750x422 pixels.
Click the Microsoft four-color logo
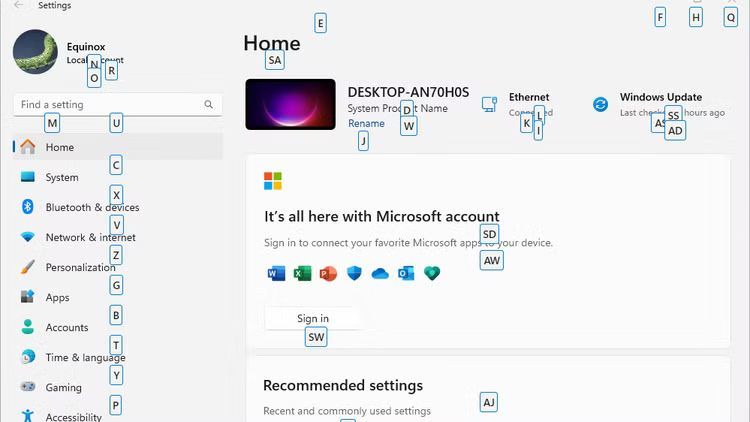tap(273, 181)
